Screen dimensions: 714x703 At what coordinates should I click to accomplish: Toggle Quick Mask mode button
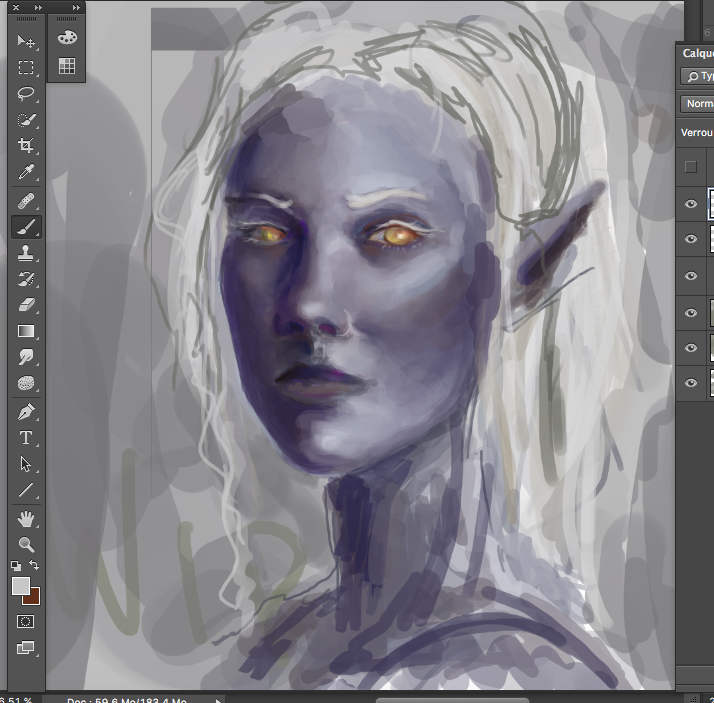click(26, 621)
